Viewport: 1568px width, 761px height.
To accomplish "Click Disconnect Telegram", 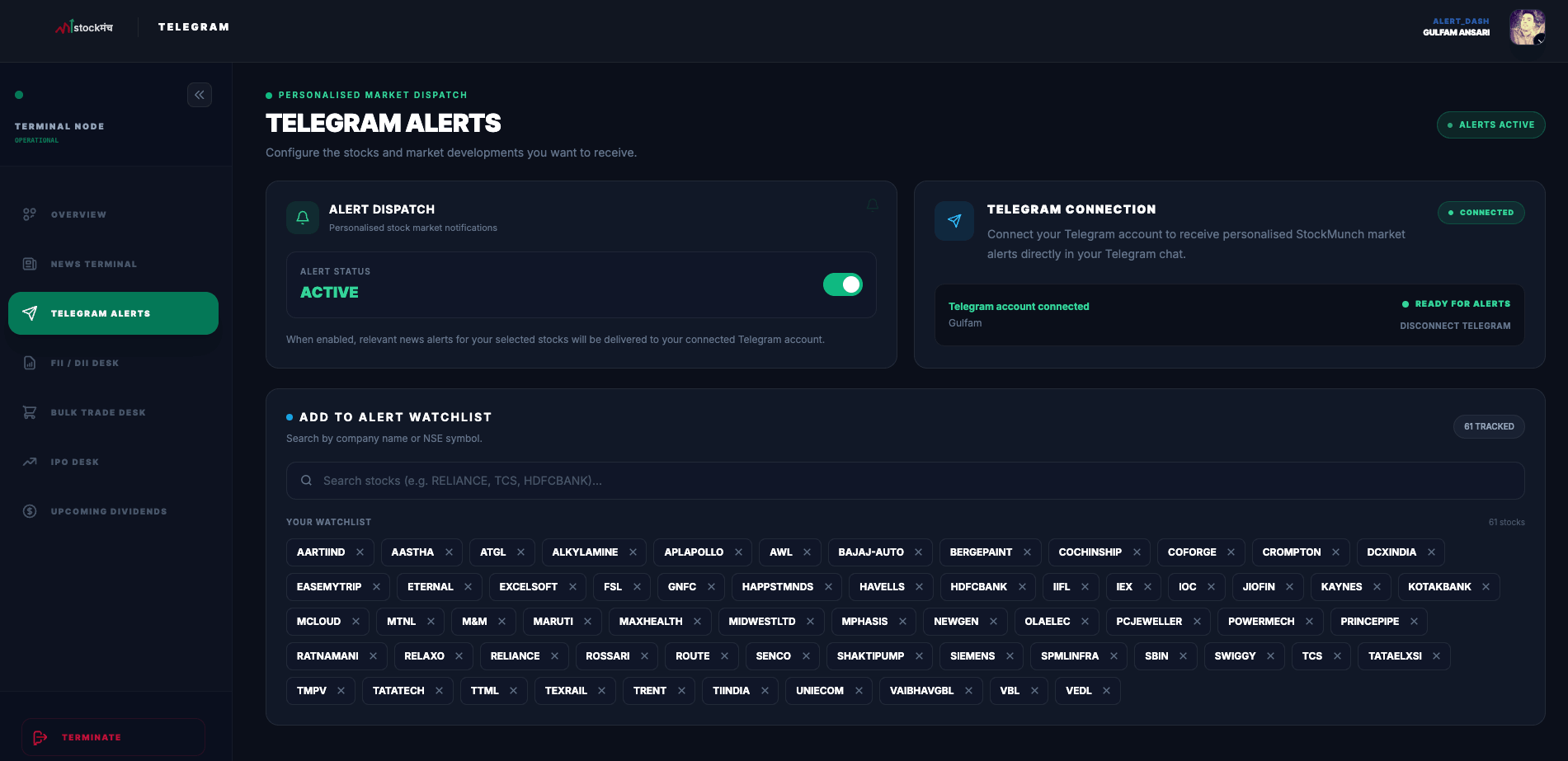I will (1455, 326).
